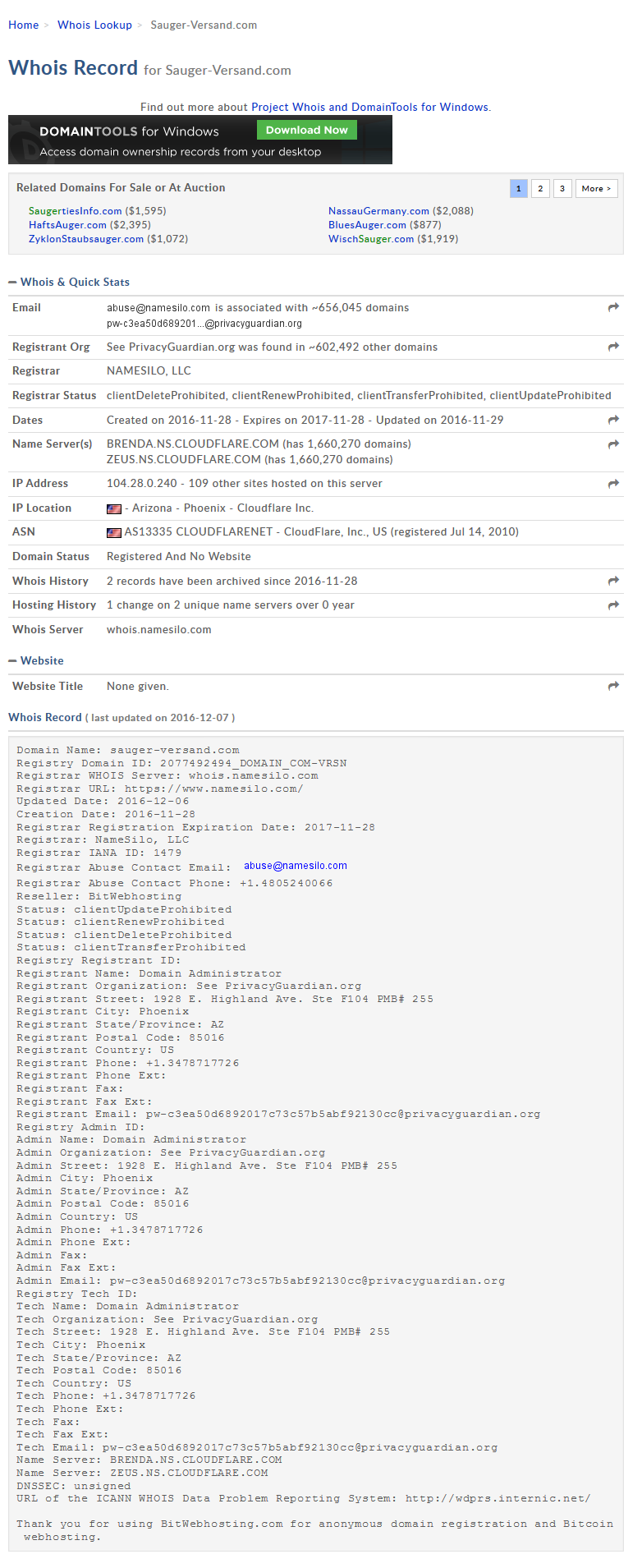
Task: Select 'Registrant Phone: +1.3478717726' line
Action: click(128, 1063)
